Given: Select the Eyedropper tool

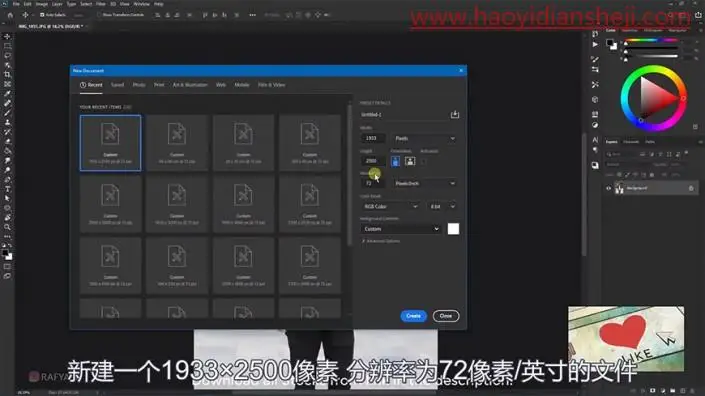Looking at the screenshot, I should click(x=7, y=93).
